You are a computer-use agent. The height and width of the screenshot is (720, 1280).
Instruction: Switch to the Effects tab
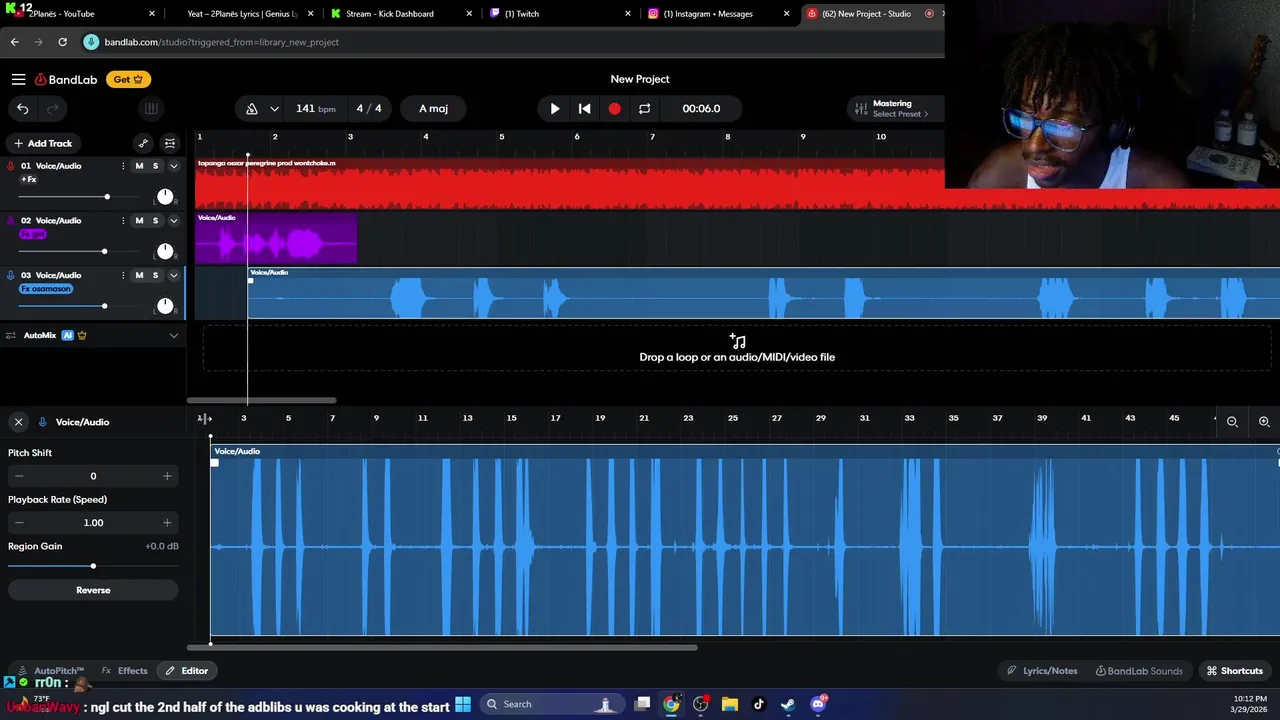point(125,671)
